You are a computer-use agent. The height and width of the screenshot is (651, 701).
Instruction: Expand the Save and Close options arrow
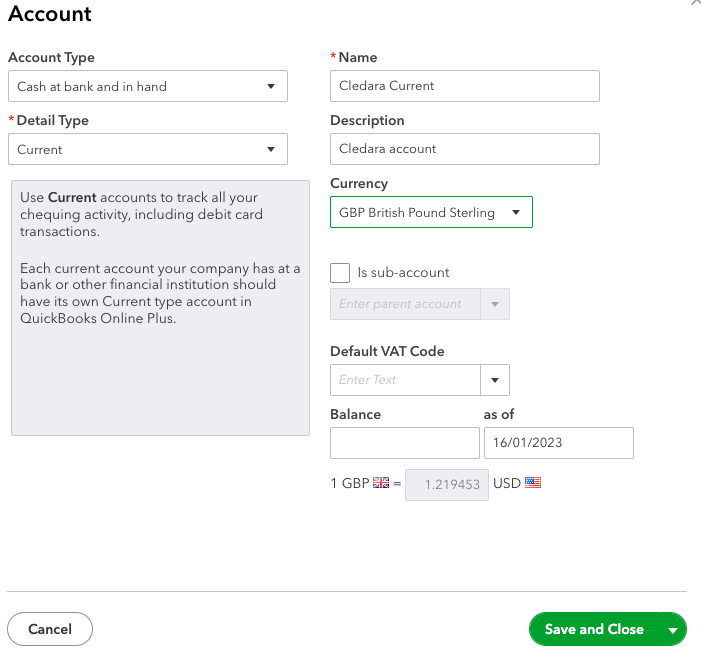pos(673,630)
